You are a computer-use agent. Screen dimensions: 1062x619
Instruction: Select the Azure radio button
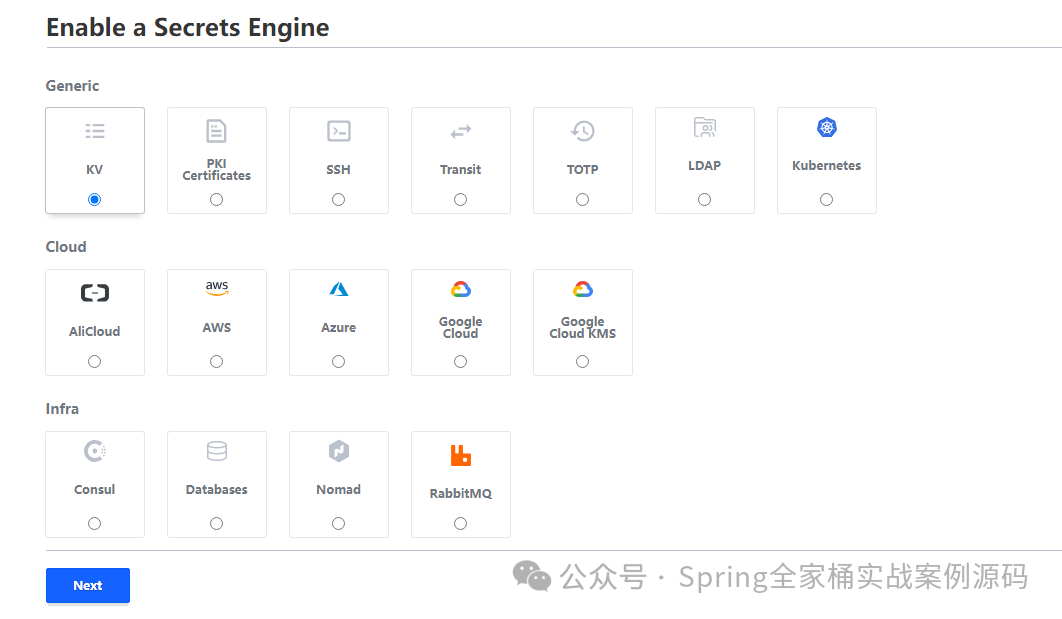pyautogui.click(x=339, y=362)
